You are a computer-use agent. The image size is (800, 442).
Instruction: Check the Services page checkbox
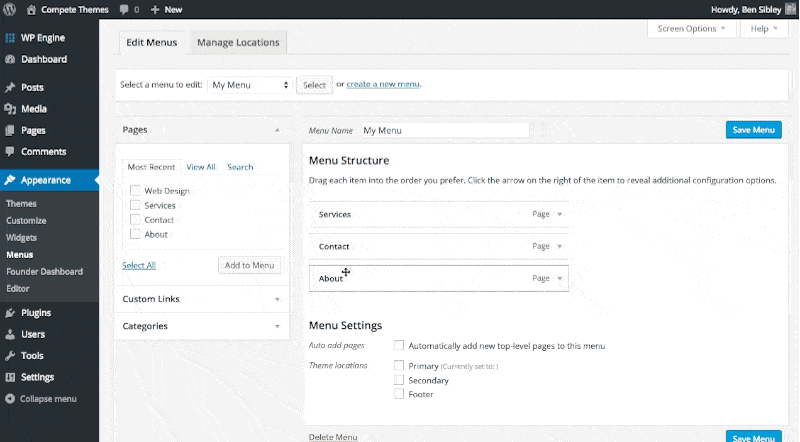(135, 205)
